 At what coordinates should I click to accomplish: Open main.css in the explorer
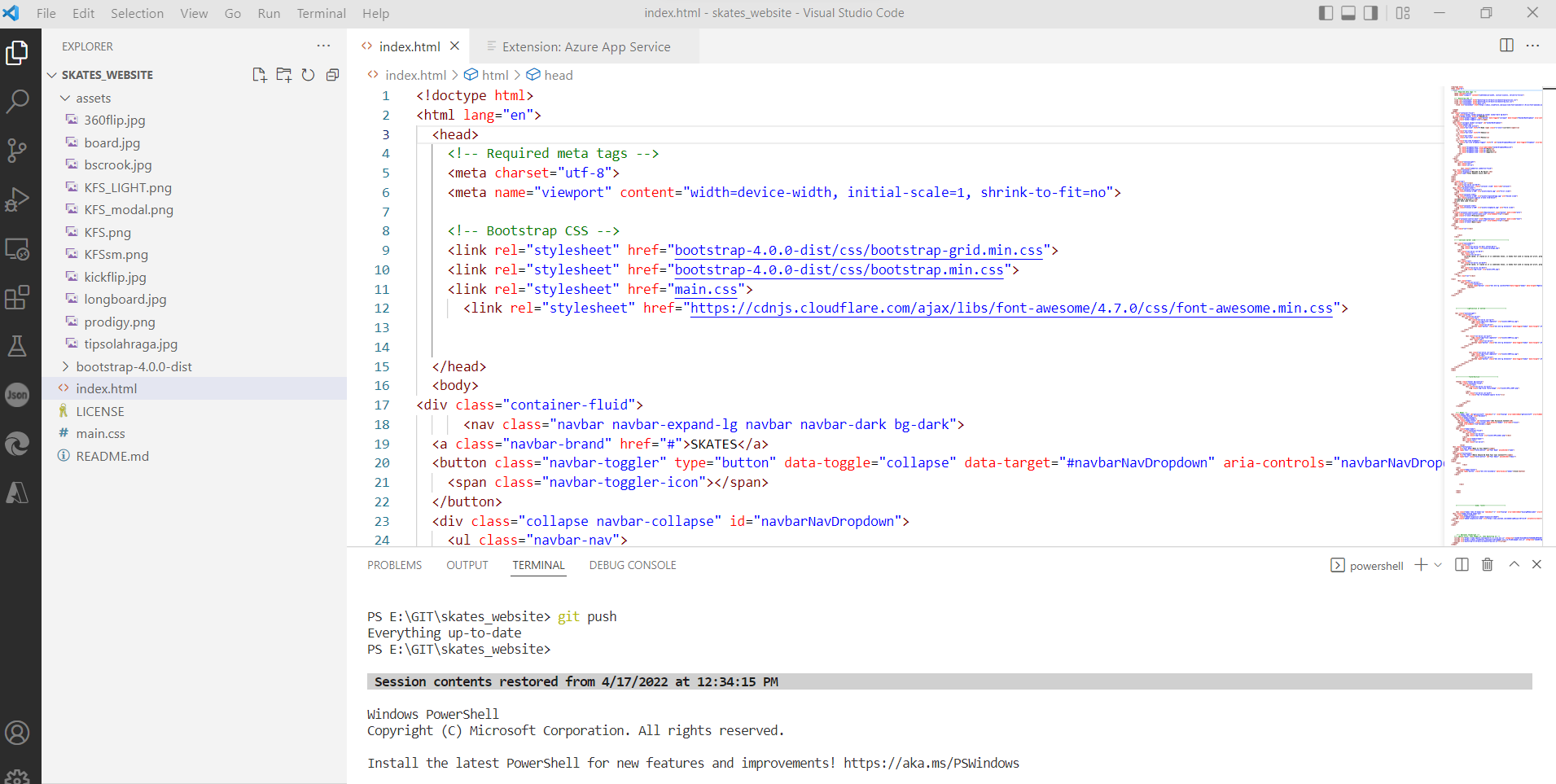click(194, 434)
